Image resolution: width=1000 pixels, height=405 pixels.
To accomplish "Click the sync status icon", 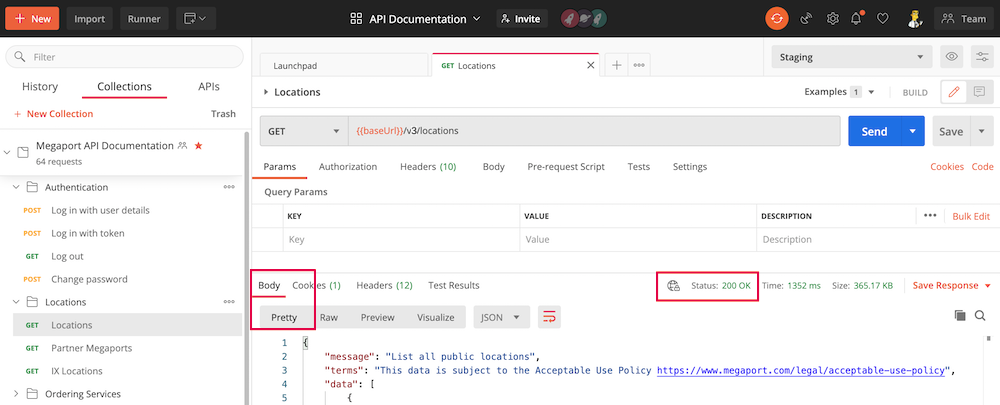I will click(x=776, y=18).
